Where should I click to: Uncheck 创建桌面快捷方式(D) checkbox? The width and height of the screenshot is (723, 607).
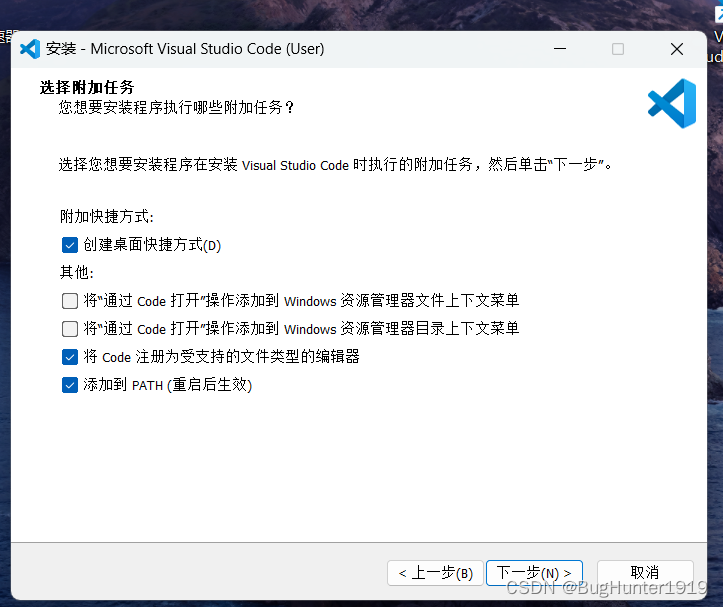click(x=70, y=245)
